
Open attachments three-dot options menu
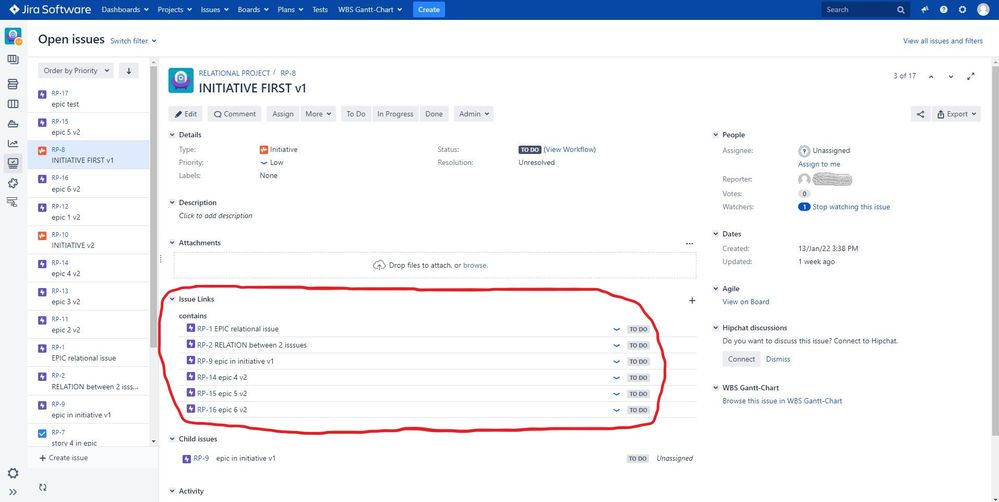coord(689,243)
